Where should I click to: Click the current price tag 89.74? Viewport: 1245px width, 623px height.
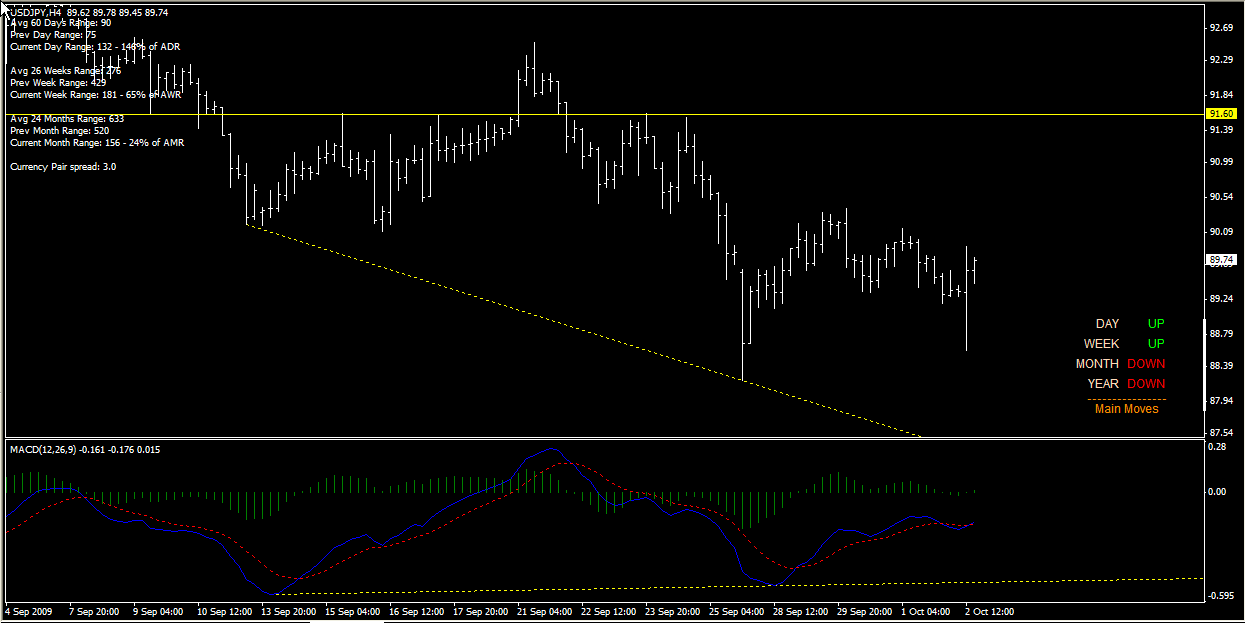(1221, 259)
